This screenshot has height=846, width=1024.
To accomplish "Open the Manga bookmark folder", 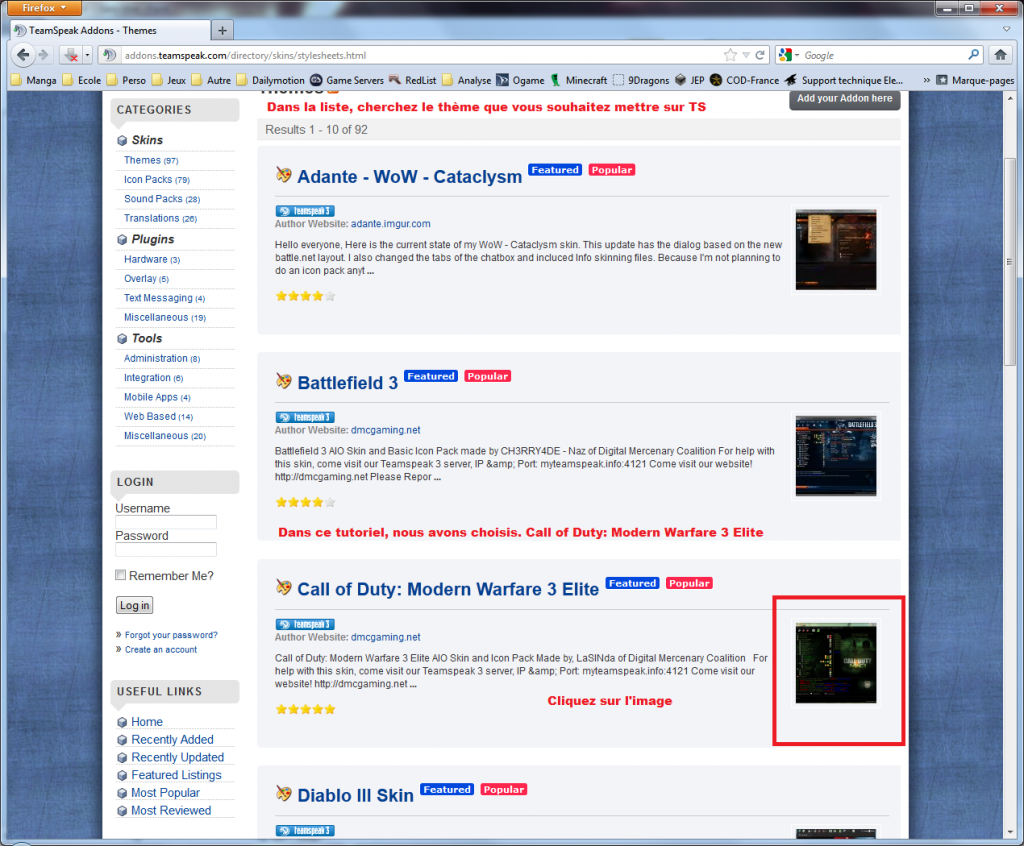I will (34, 80).
